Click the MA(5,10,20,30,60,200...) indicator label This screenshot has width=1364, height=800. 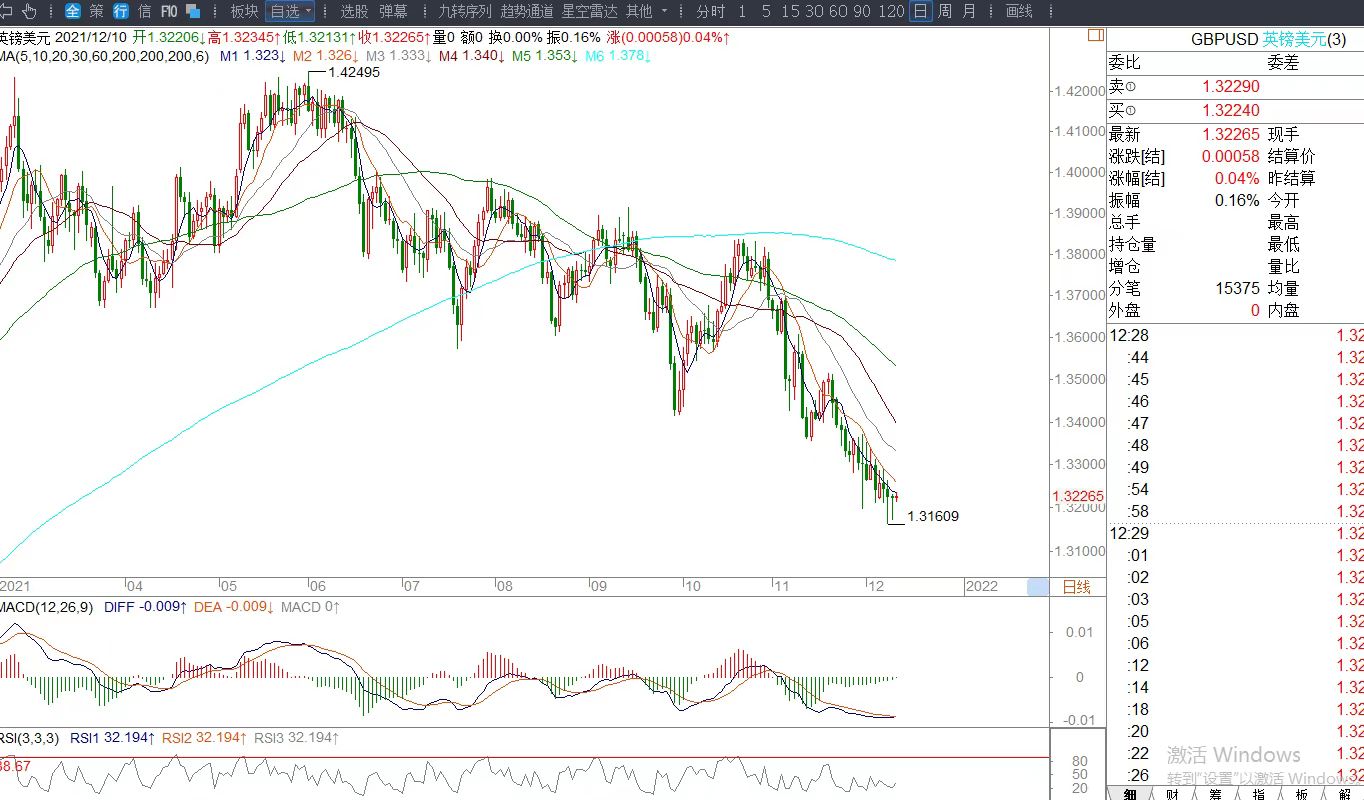tap(104, 56)
